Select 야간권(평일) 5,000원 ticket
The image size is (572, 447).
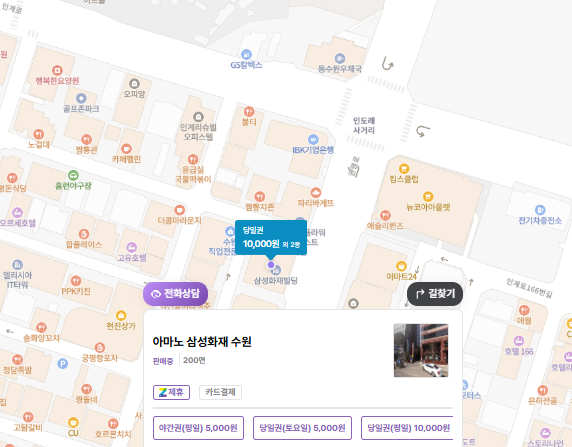198,428
